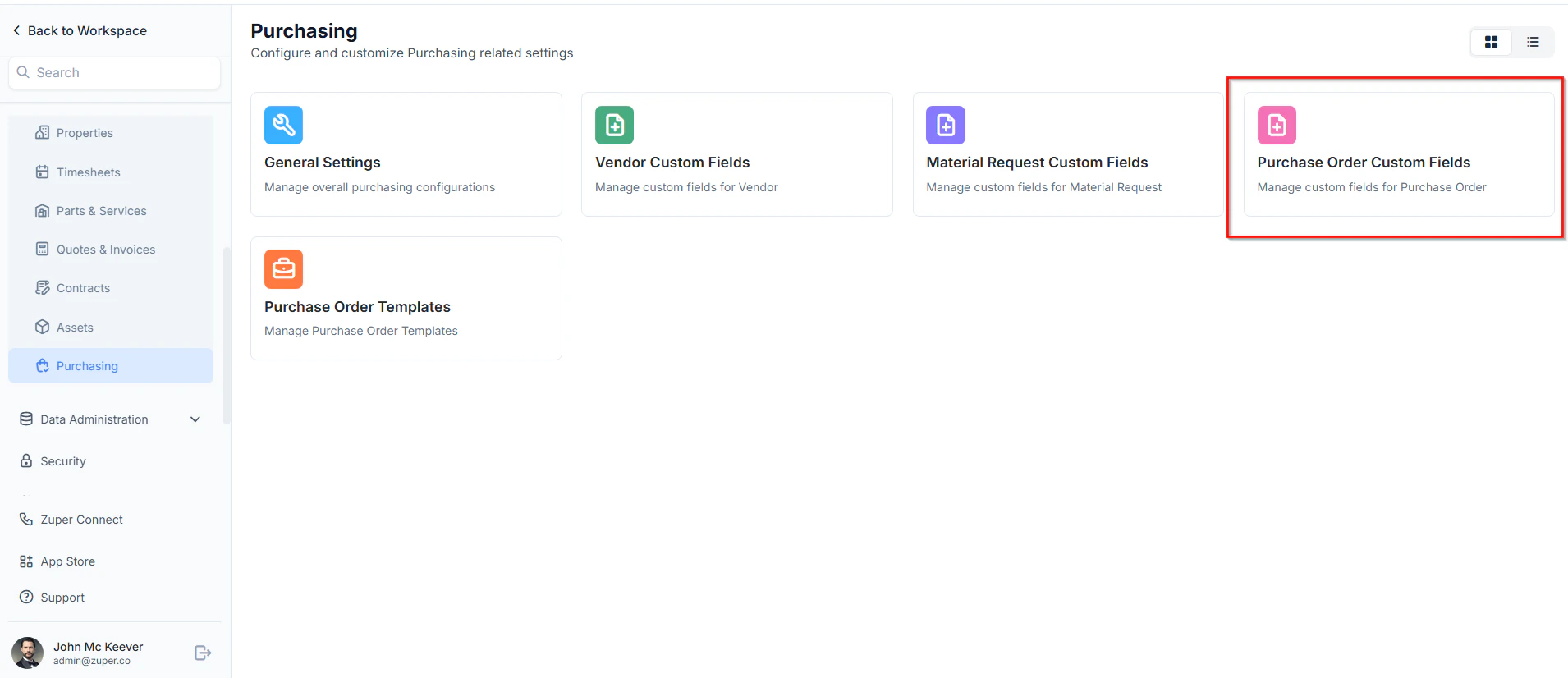Click 'Manage custom fields for Vendor' text
Image resolution: width=1568 pixels, height=678 pixels.
[686, 187]
